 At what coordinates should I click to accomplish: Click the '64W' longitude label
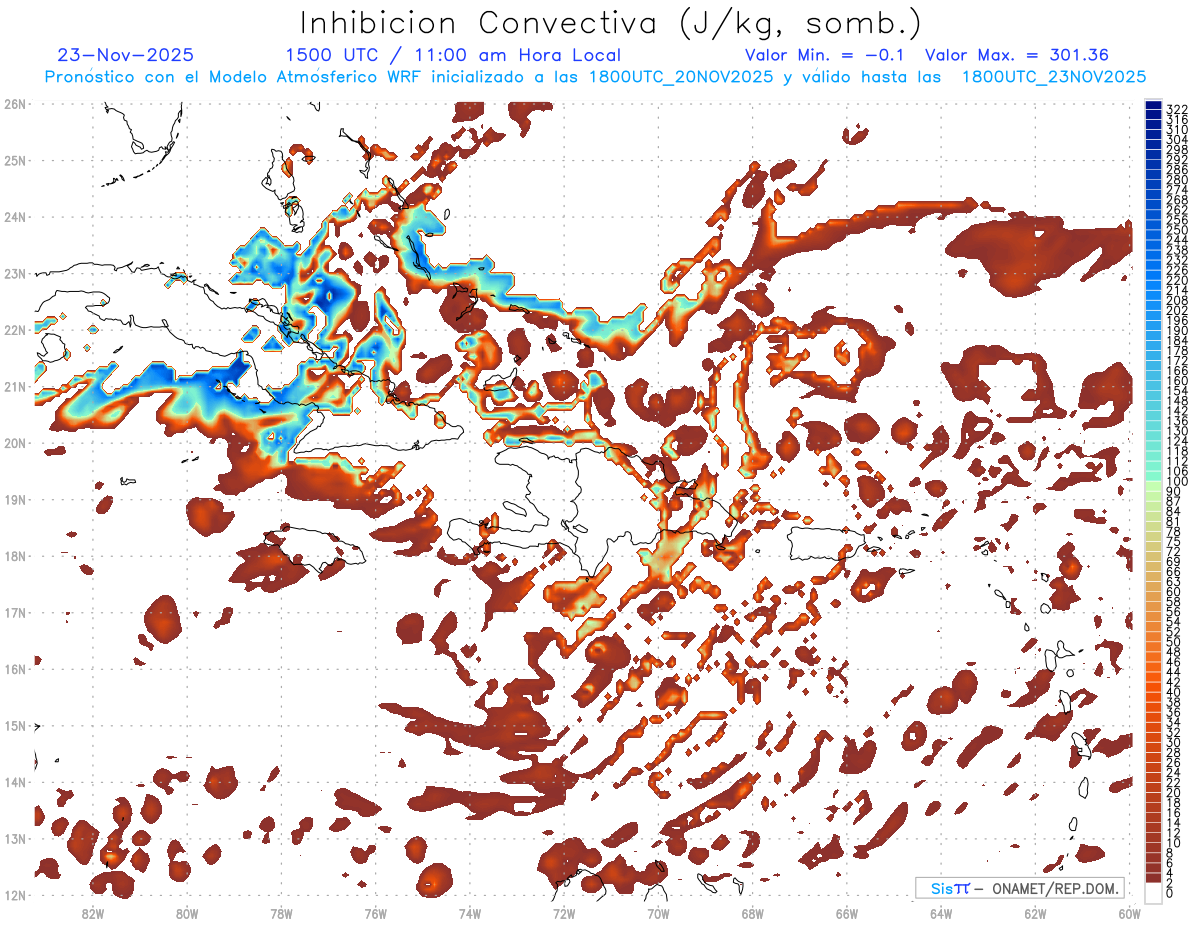(x=941, y=913)
